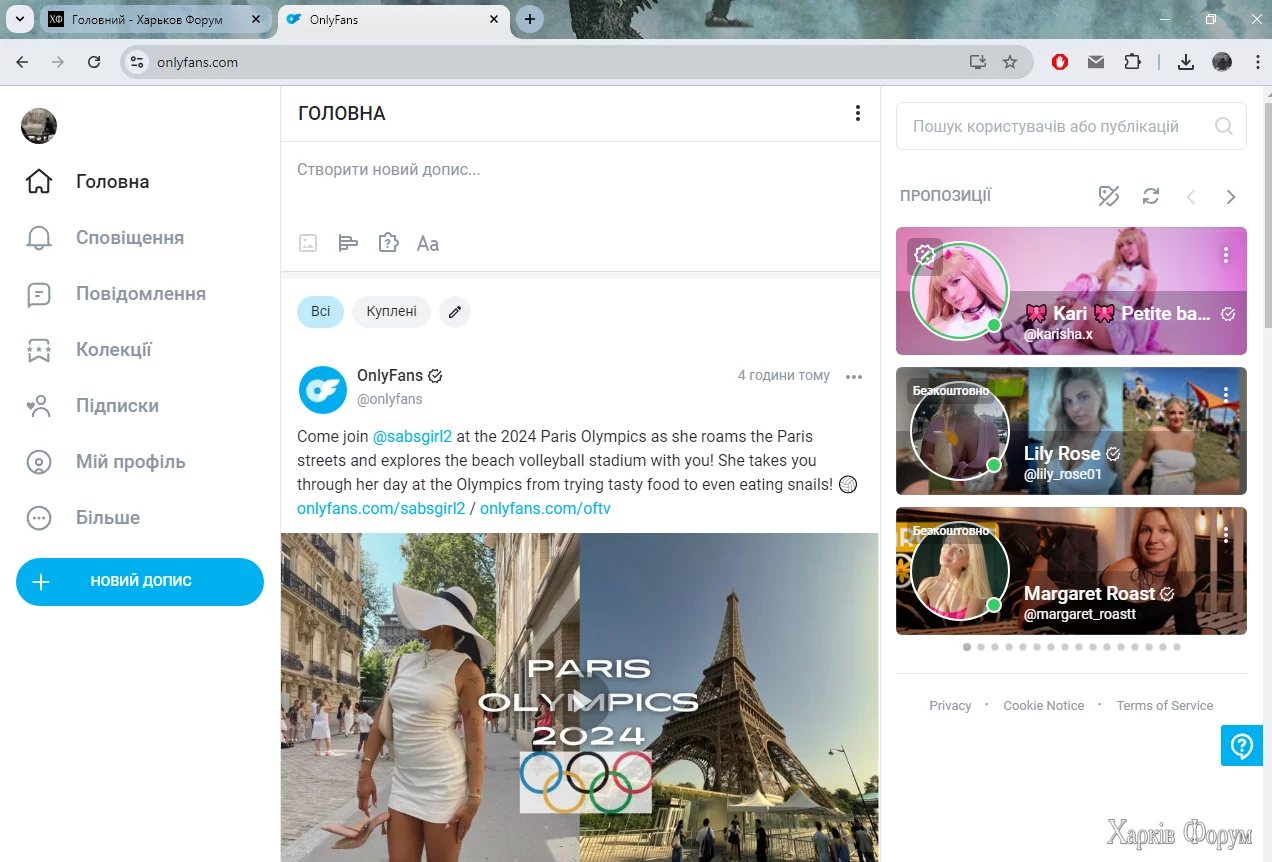Click the Створити новий допис text field
The width and height of the screenshot is (1272, 862).
pos(580,170)
